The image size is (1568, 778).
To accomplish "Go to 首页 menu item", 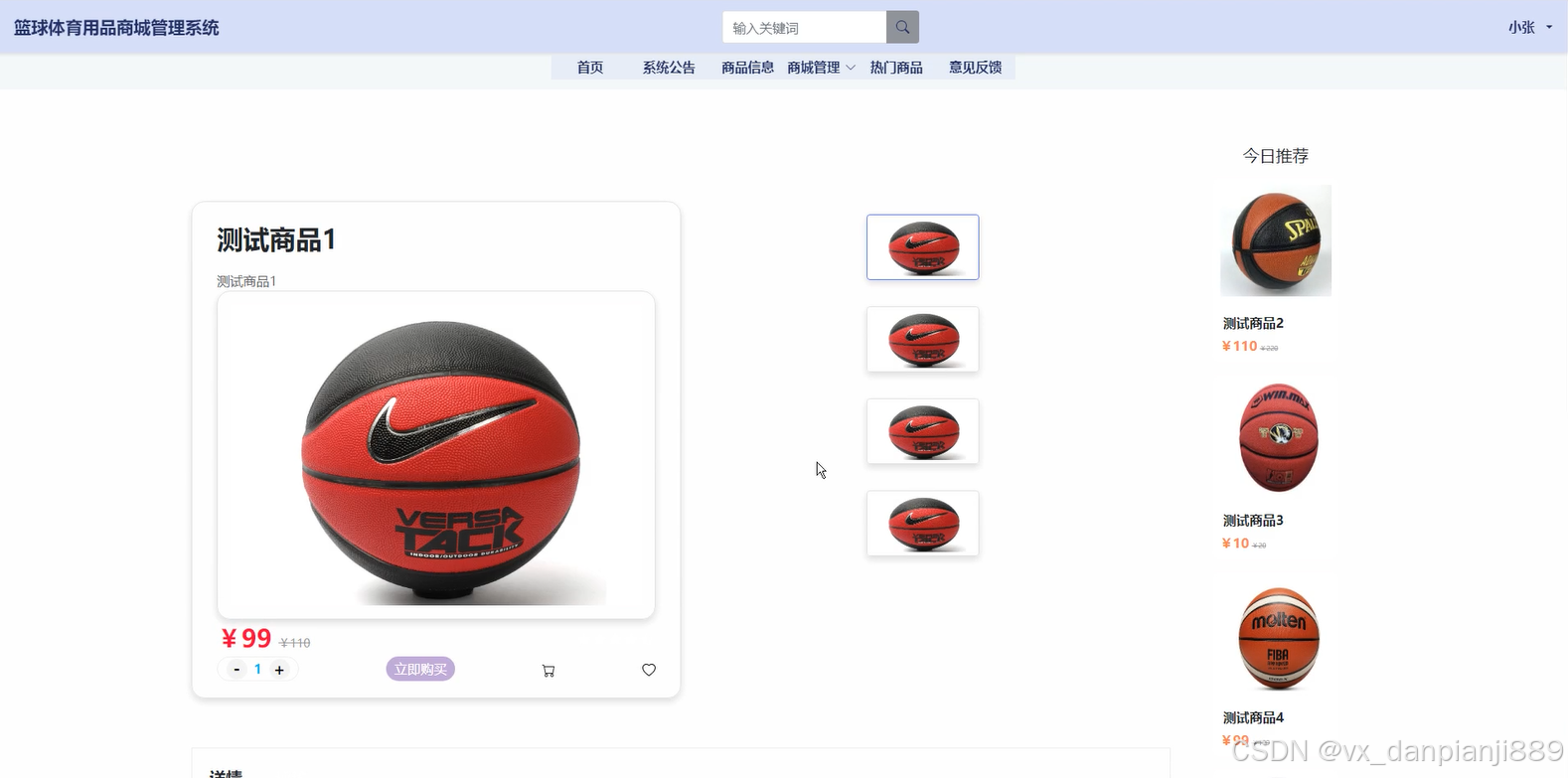I will tap(590, 68).
